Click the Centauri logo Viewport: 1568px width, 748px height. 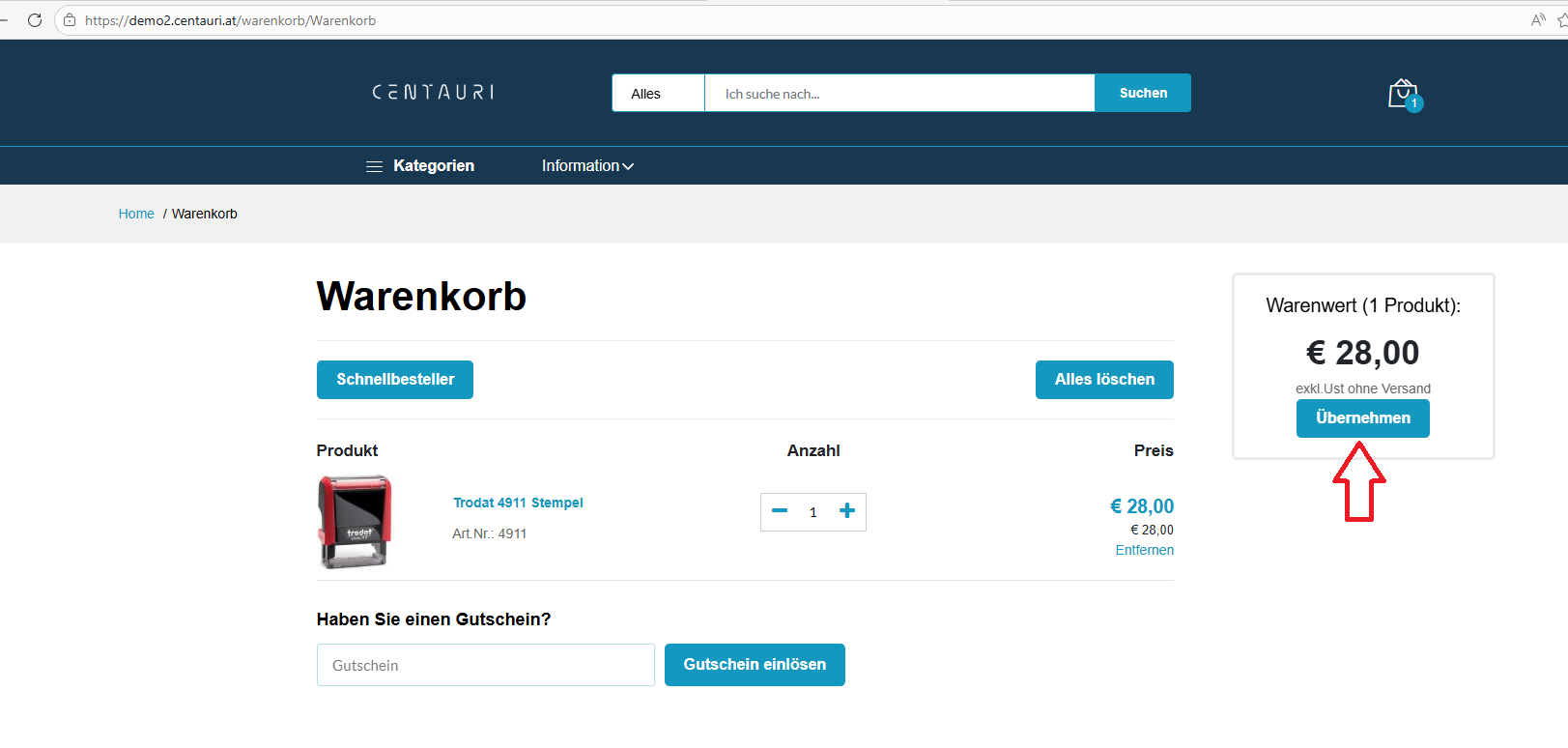click(433, 92)
